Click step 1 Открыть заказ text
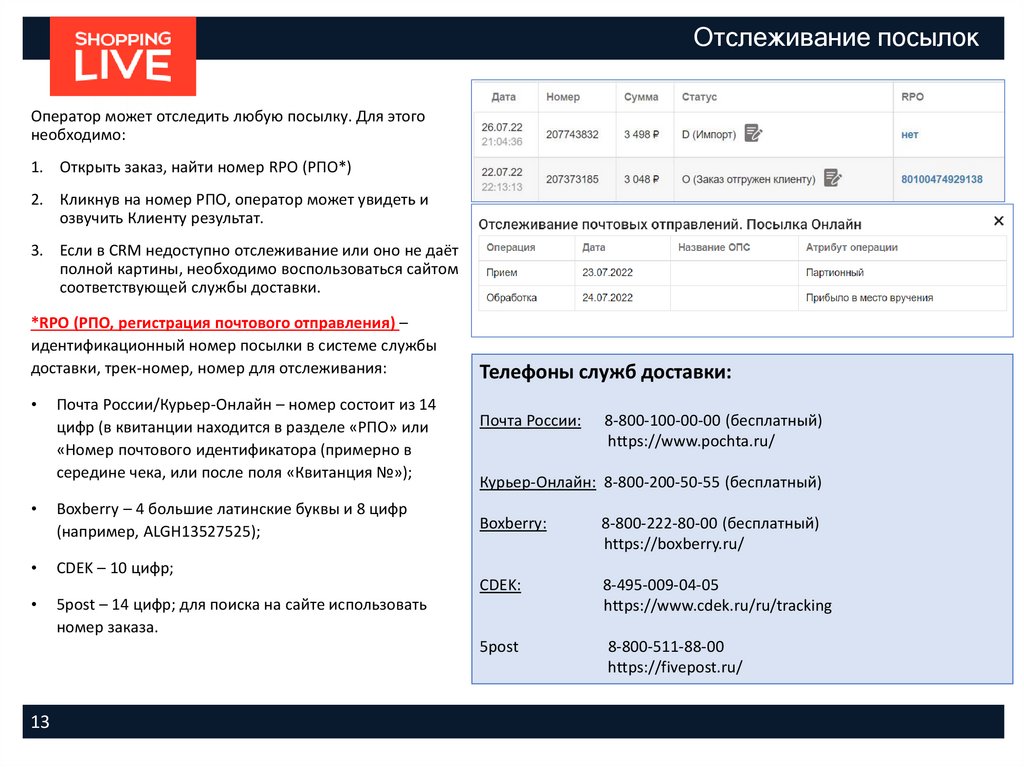 [205, 168]
